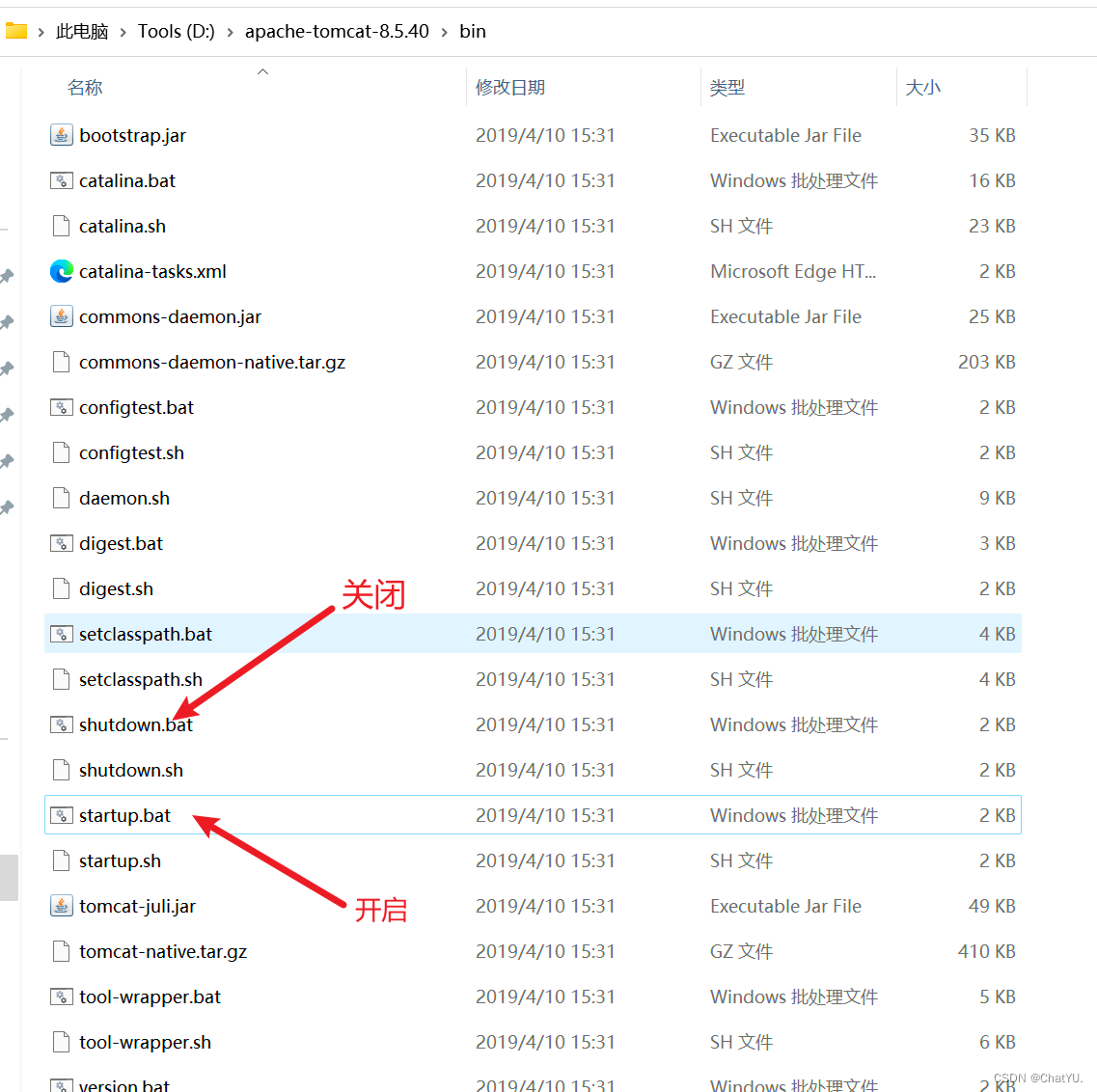The height and width of the screenshot is (1092, 1097).
Task: Click the shutdown.bat batch file icon
Action: click(x=62, y=724)
